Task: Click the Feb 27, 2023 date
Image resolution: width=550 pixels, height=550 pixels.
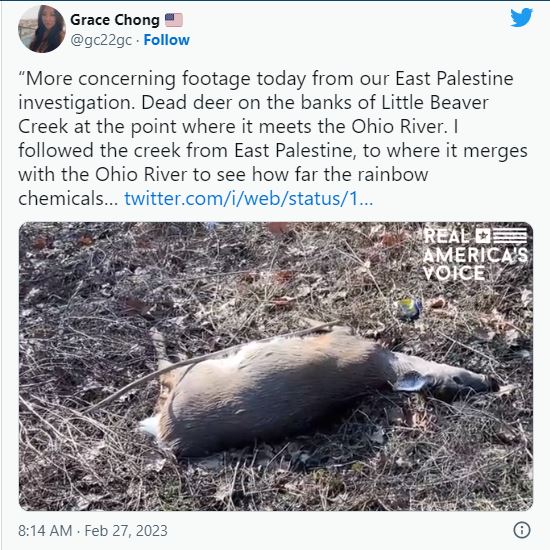Action: (126, 531)
